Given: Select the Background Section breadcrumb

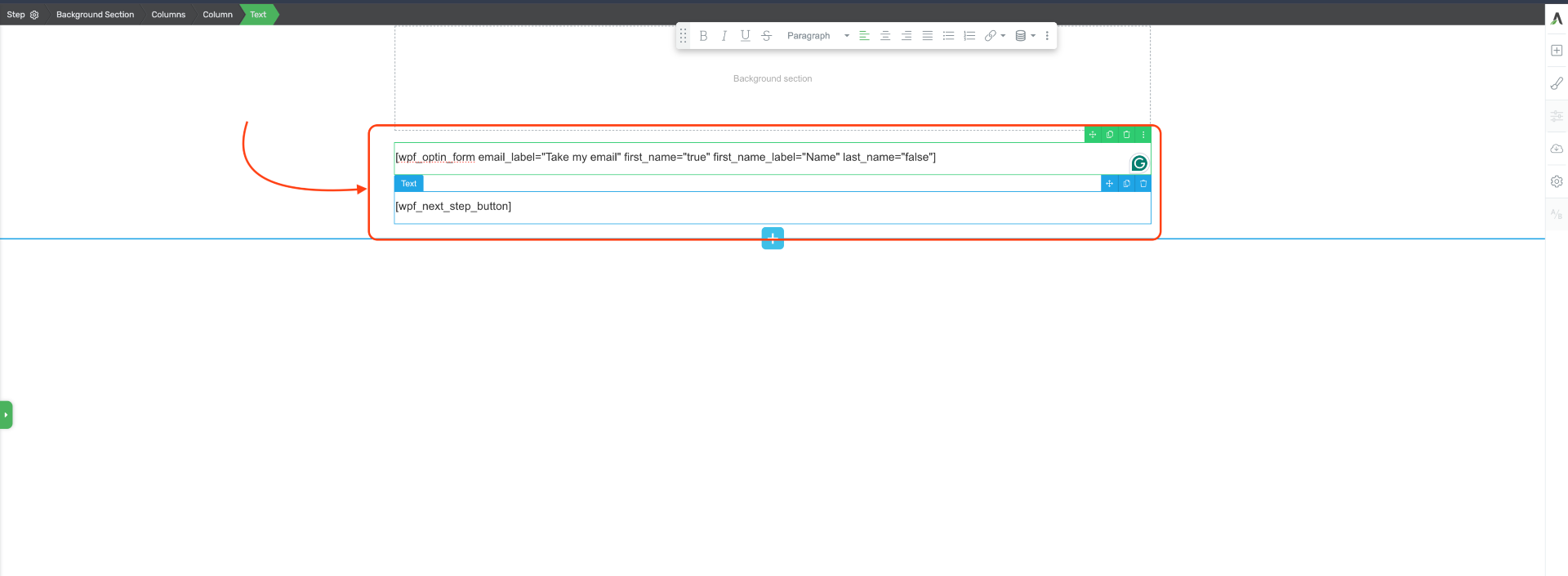Looking at the screenshot, I should tap(95, 15).
